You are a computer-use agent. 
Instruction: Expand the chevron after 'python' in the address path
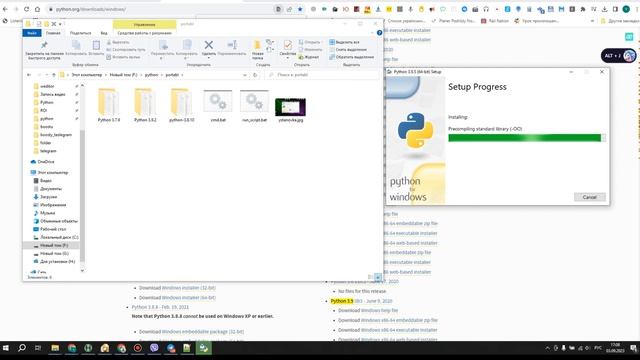click(162, 75)
